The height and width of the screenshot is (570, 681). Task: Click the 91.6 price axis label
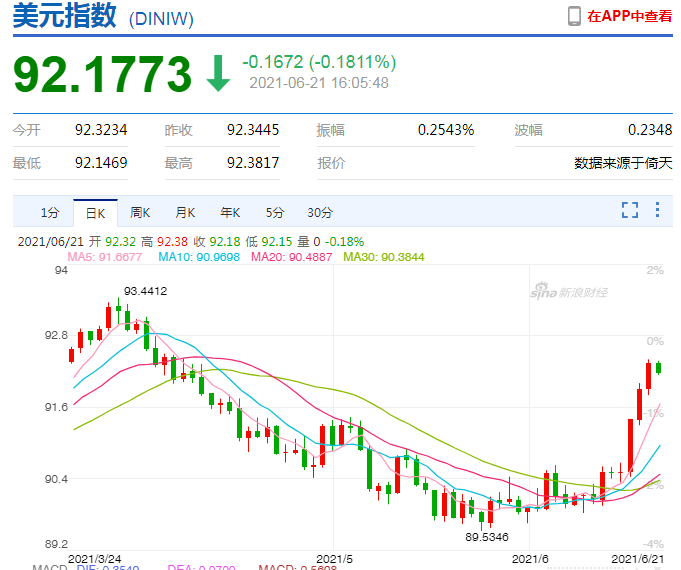[x=56, y=407]
